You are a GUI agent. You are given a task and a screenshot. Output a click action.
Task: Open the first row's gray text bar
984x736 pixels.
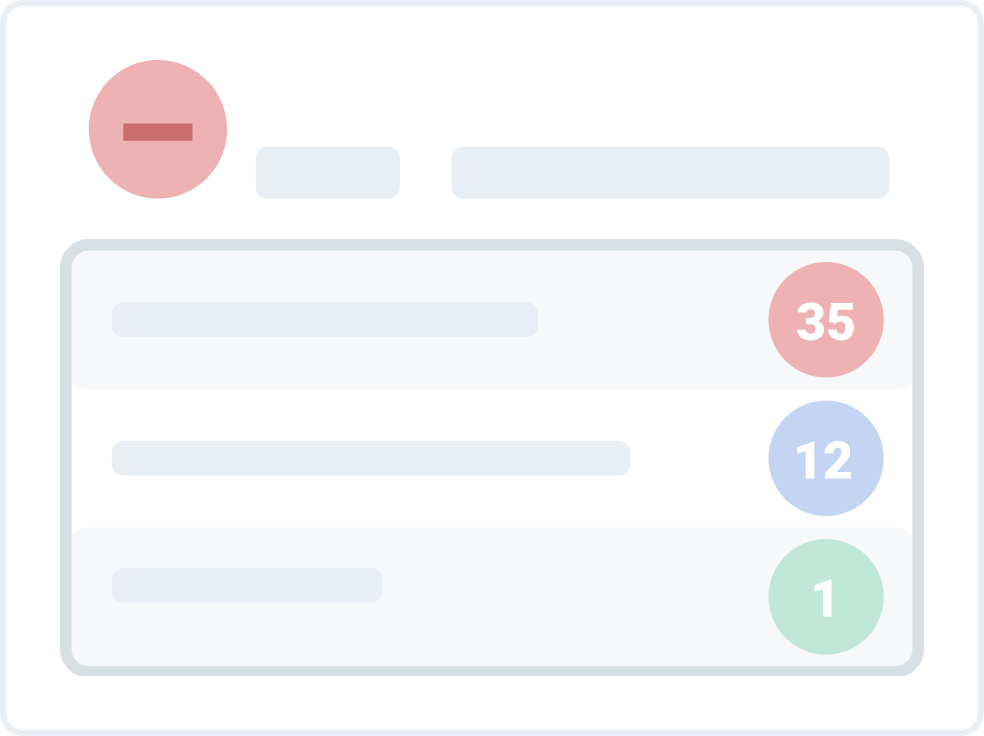[x=325, y=320]
